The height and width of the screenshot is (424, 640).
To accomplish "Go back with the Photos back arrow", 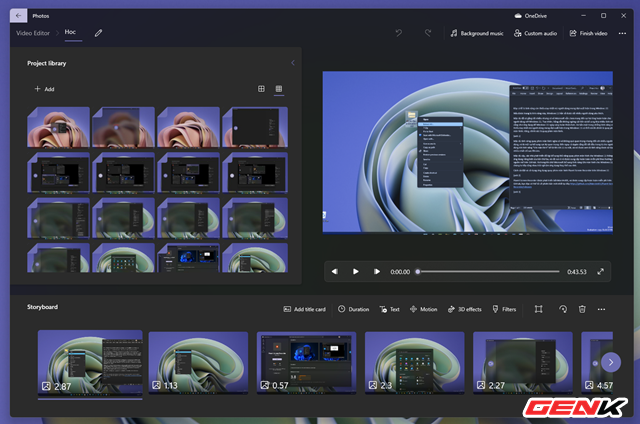I will point(18,16).
